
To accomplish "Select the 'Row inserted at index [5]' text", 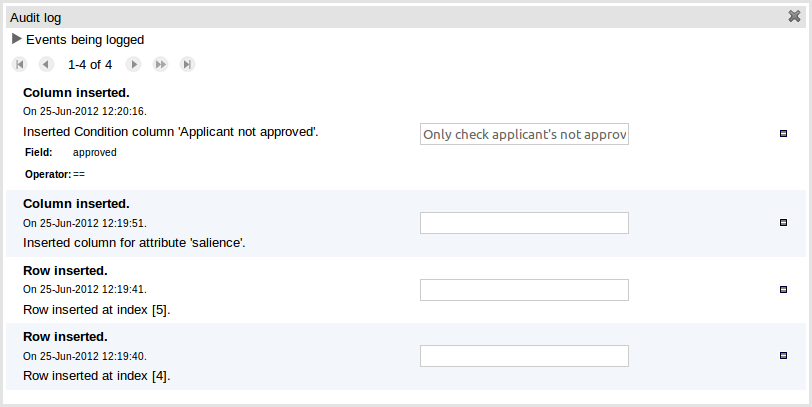I will click(96, 309).
